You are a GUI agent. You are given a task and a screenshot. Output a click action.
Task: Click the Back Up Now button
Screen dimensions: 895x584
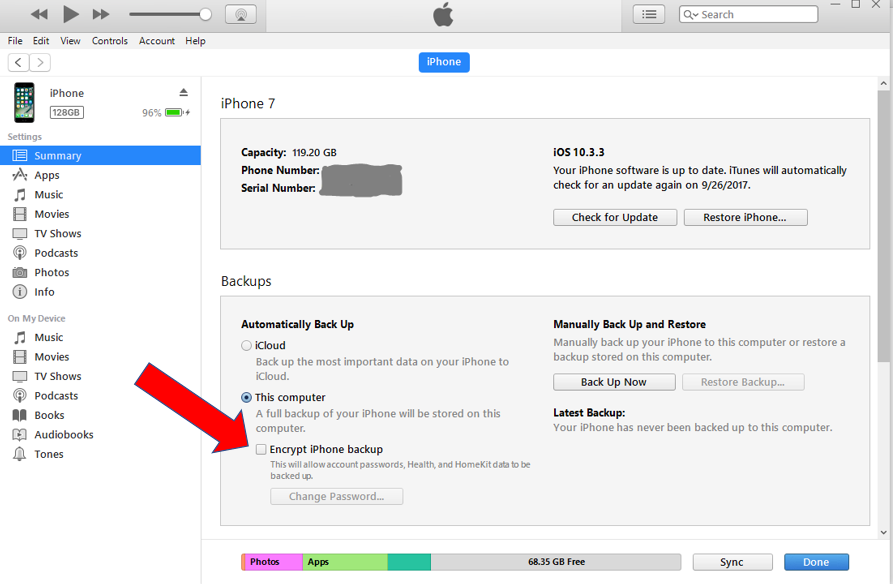tap(614, 382)
